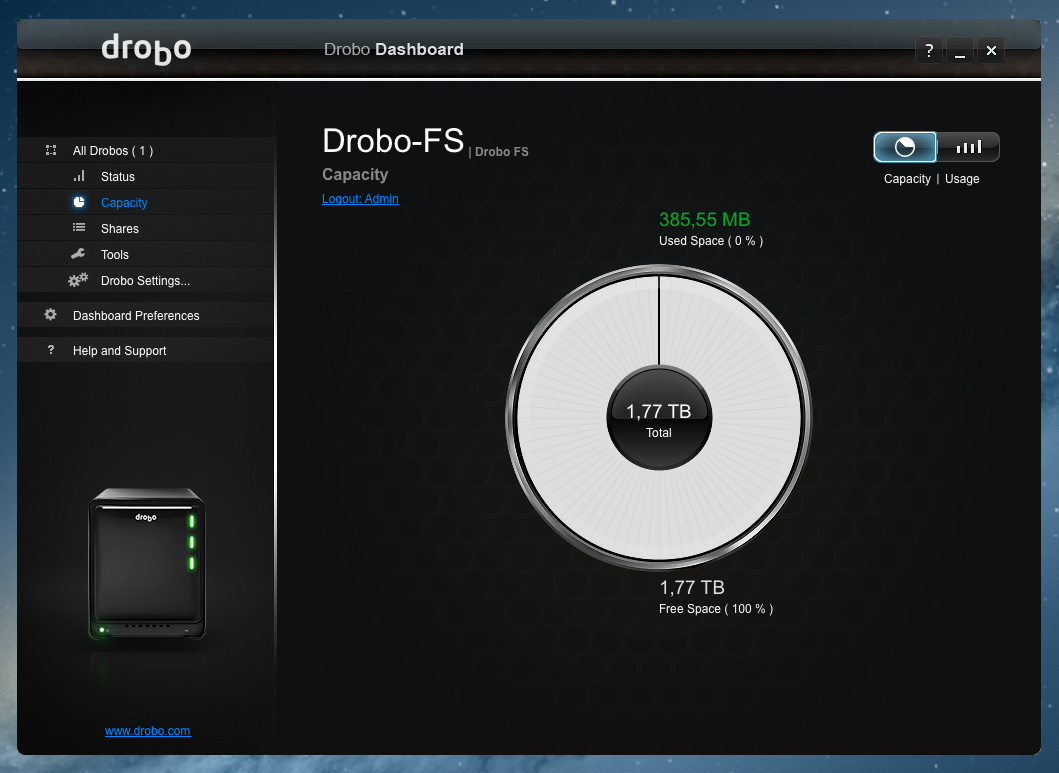Click the Drobo device thumbnail image
1059x773 pixels.
point(147,563)
